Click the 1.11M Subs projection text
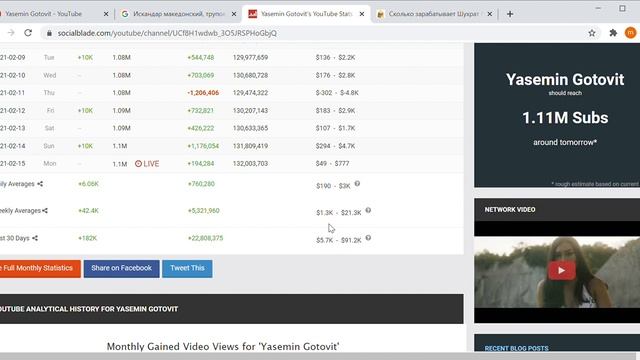This screenshot has height=360, width=640. tap(565, 118)
